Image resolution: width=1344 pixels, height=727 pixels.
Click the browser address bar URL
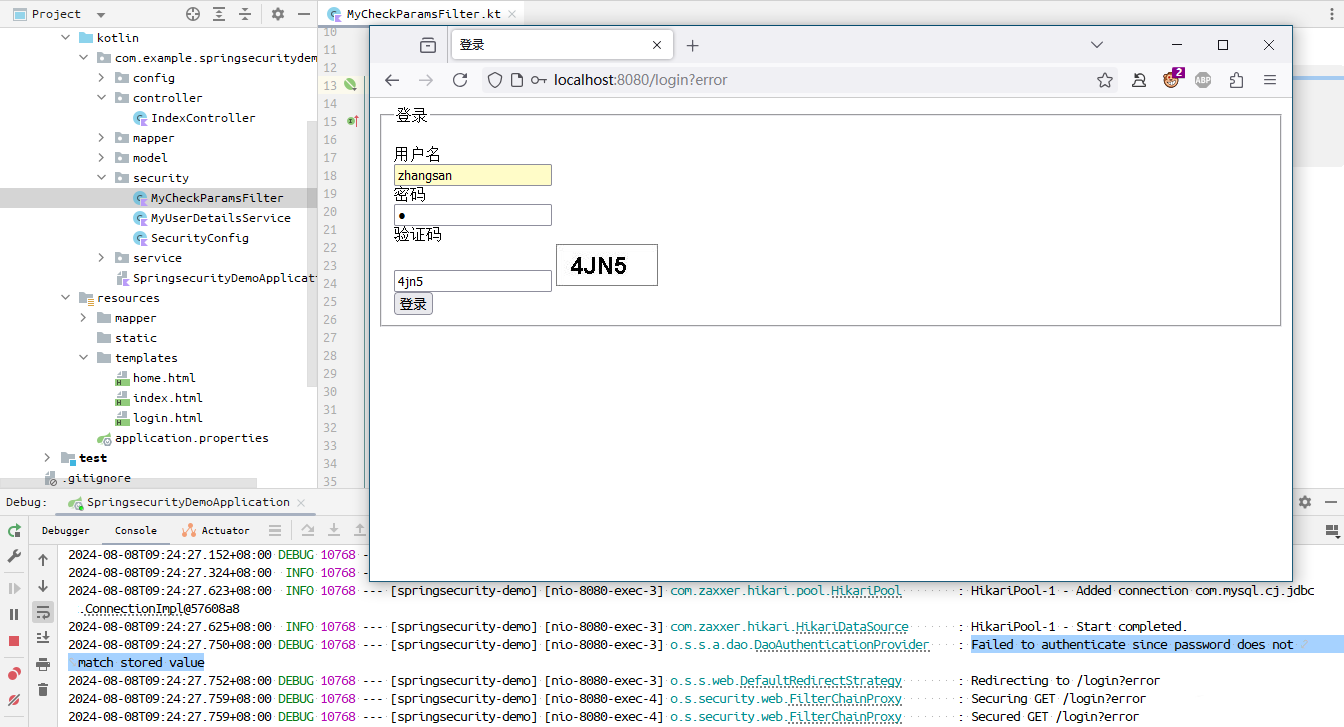pyautogui.click(x=640, y=80)
